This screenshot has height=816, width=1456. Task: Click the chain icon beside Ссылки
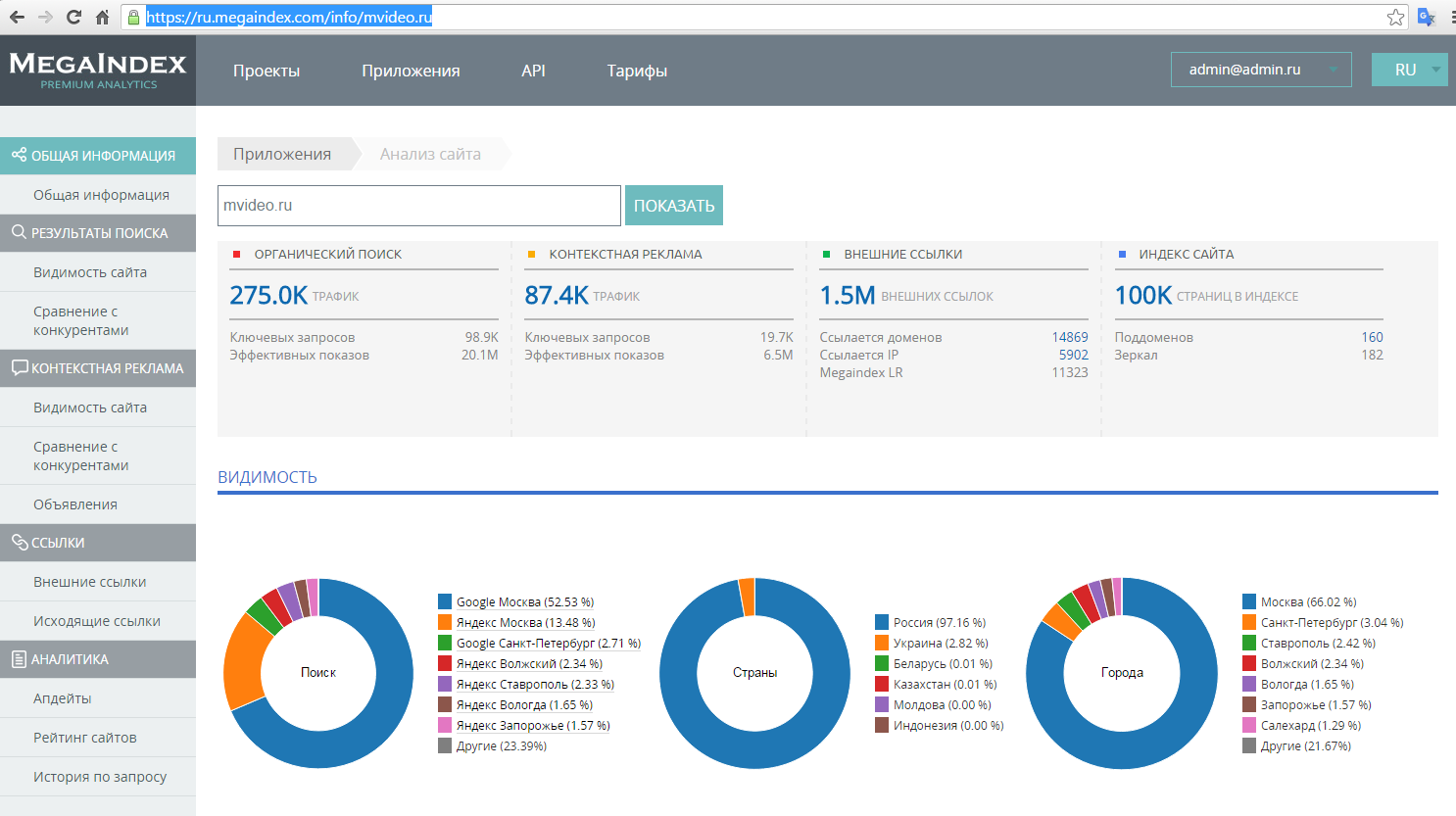point(19,543)
